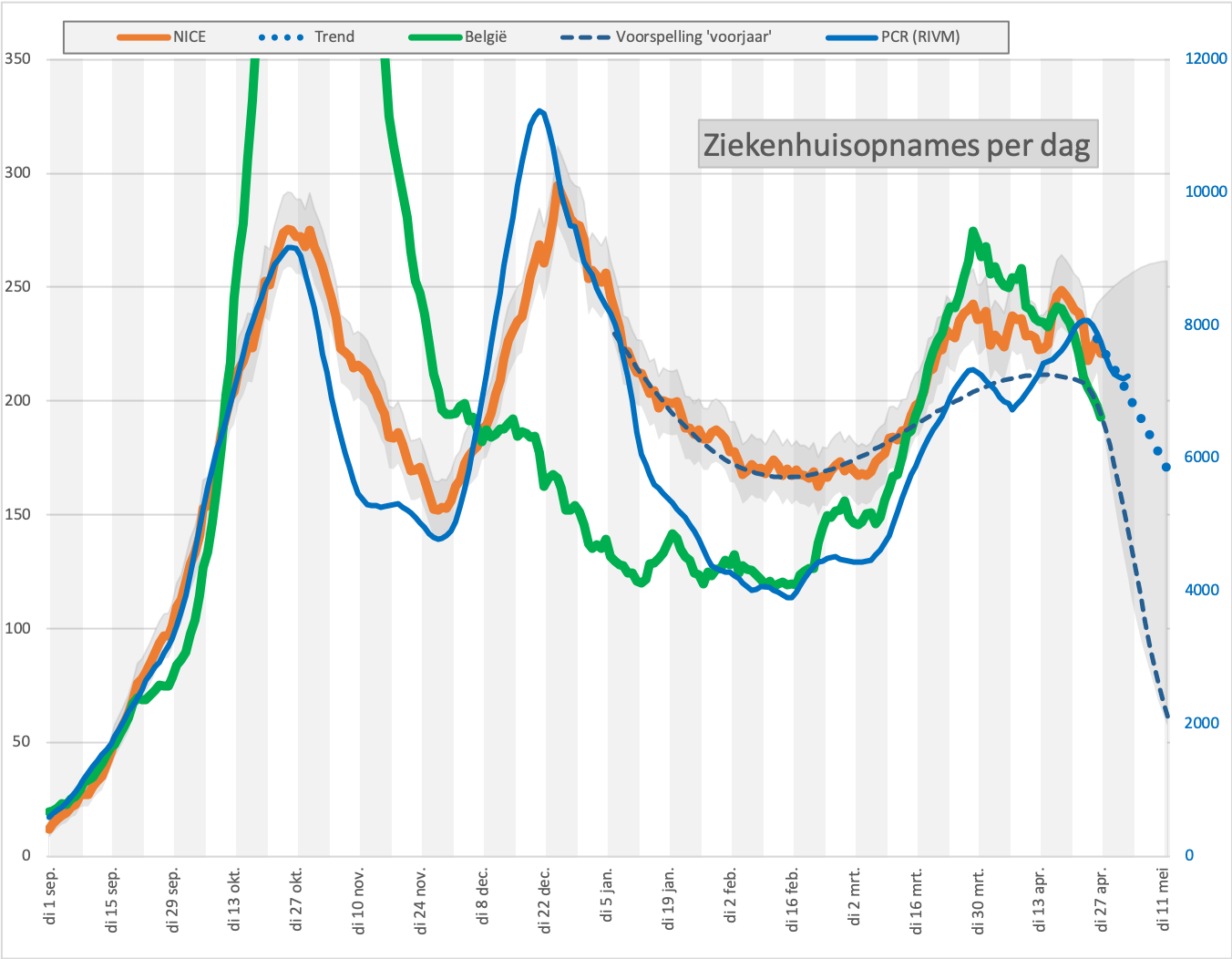The image size is (1232, 959).
Task: Click the Voorspelling 'voorjaar' legend entry
Action: coord(667,37)
